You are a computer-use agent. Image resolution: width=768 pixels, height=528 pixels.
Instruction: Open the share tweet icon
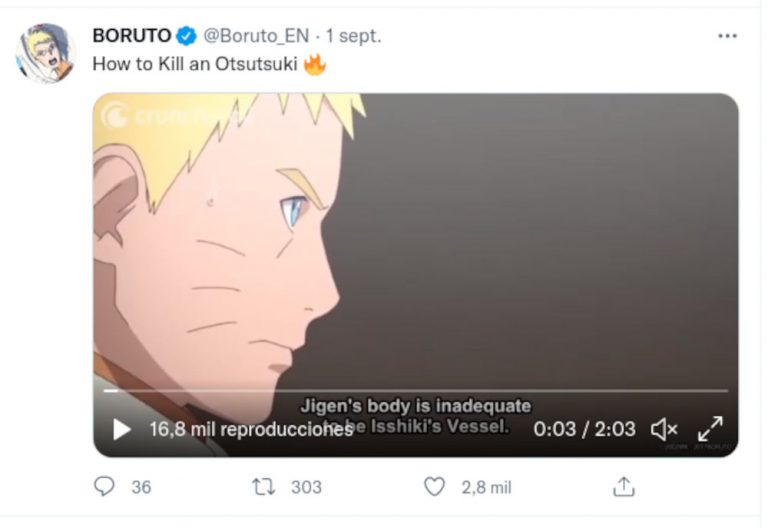pyautogui.click(x=624, y=487)
